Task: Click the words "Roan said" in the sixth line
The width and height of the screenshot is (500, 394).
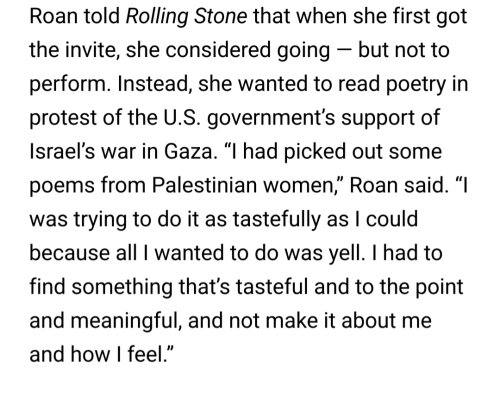Action: (x=399, y=185)
